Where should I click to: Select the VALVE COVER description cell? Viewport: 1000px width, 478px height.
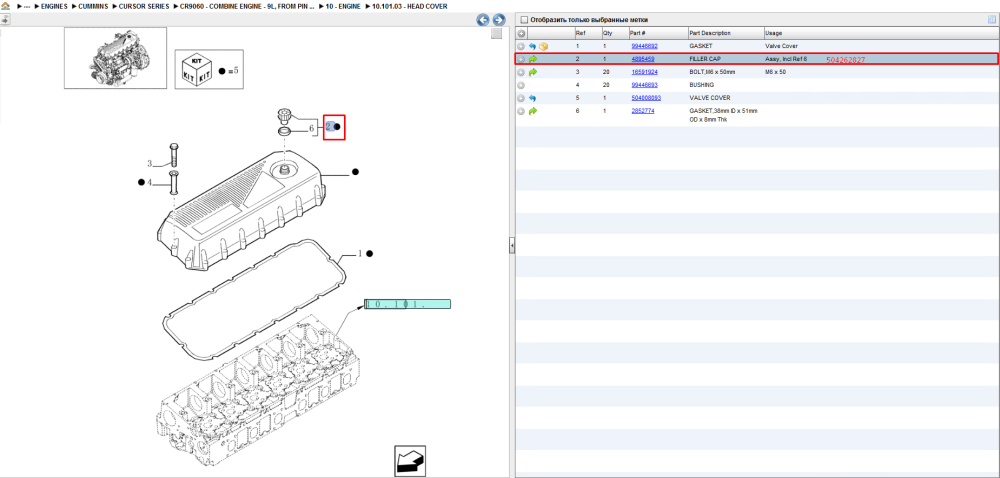[710, 98]
